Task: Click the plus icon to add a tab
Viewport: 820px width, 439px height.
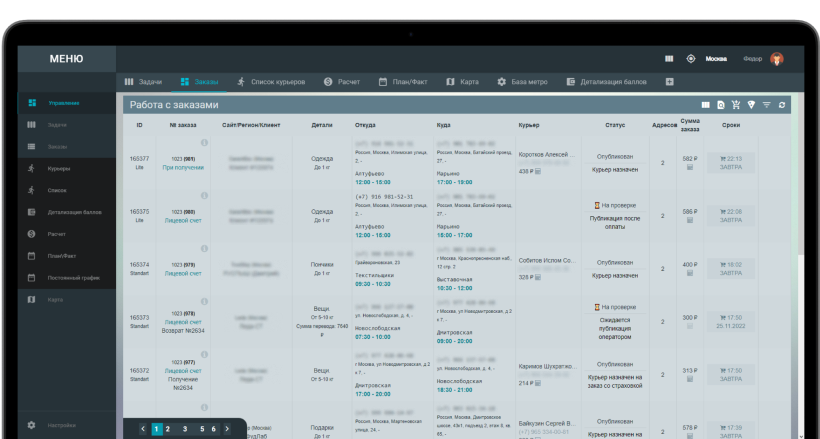Action: (669, 82)
